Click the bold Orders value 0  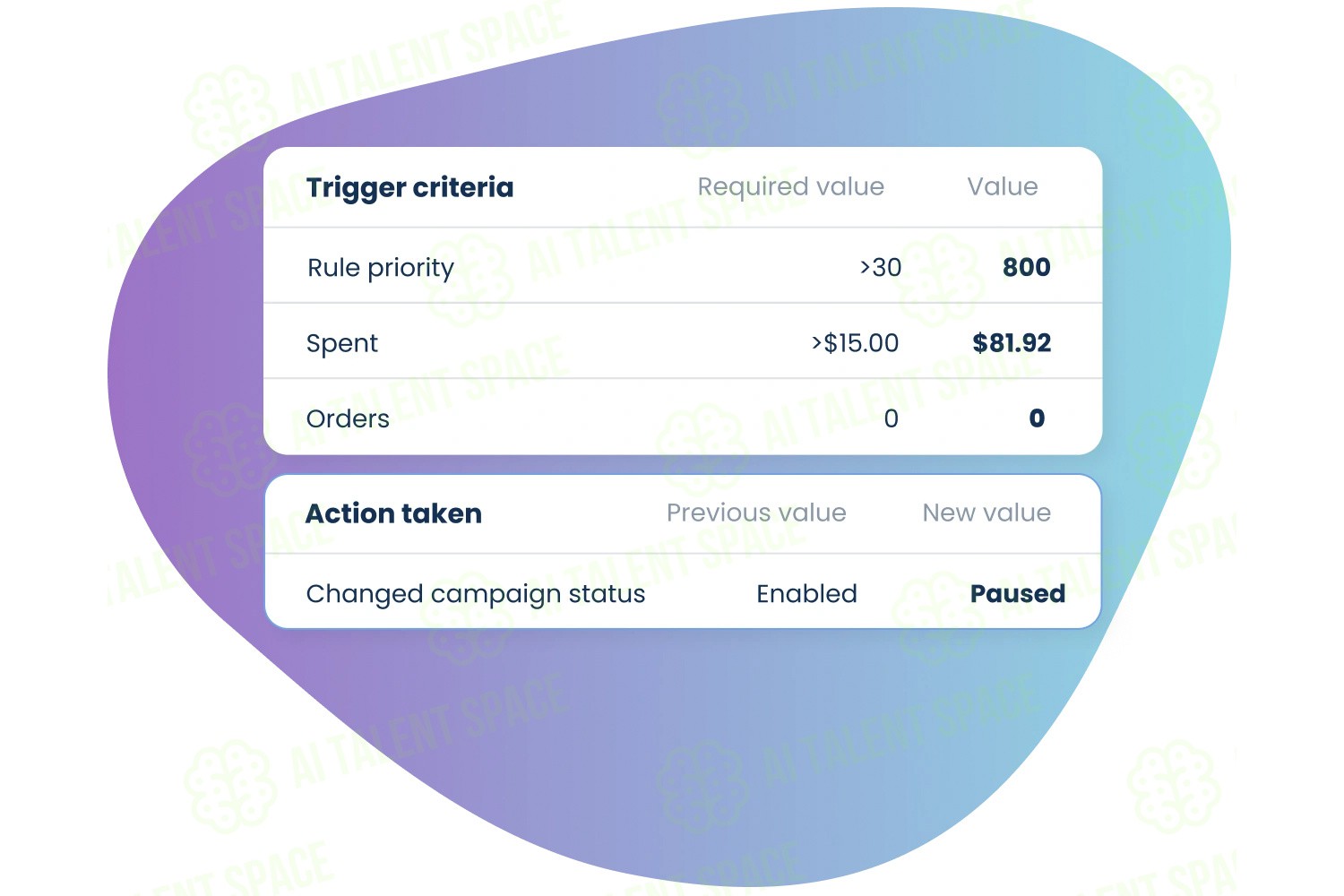[1037, 418]
